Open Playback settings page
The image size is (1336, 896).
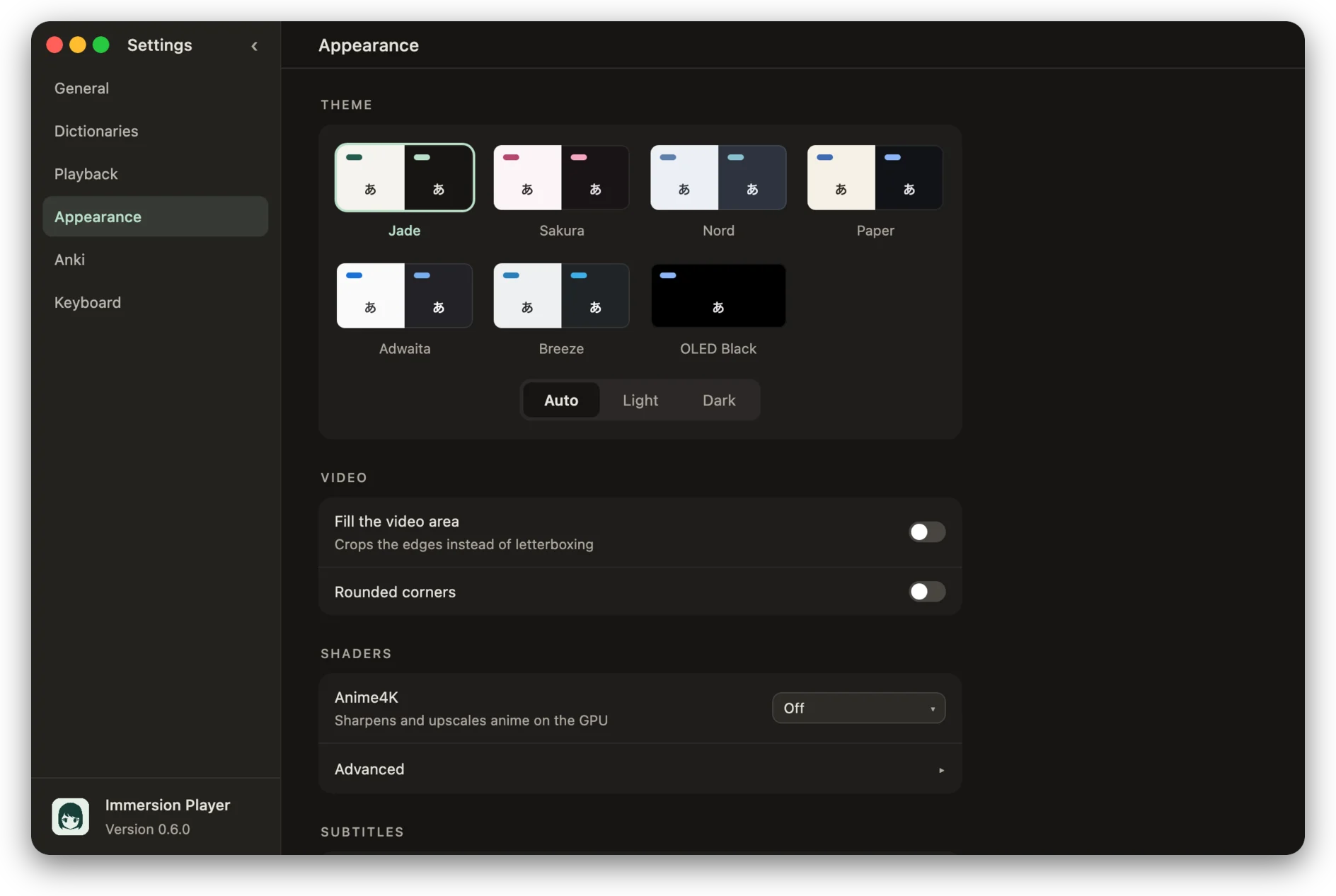click(156, 174)
